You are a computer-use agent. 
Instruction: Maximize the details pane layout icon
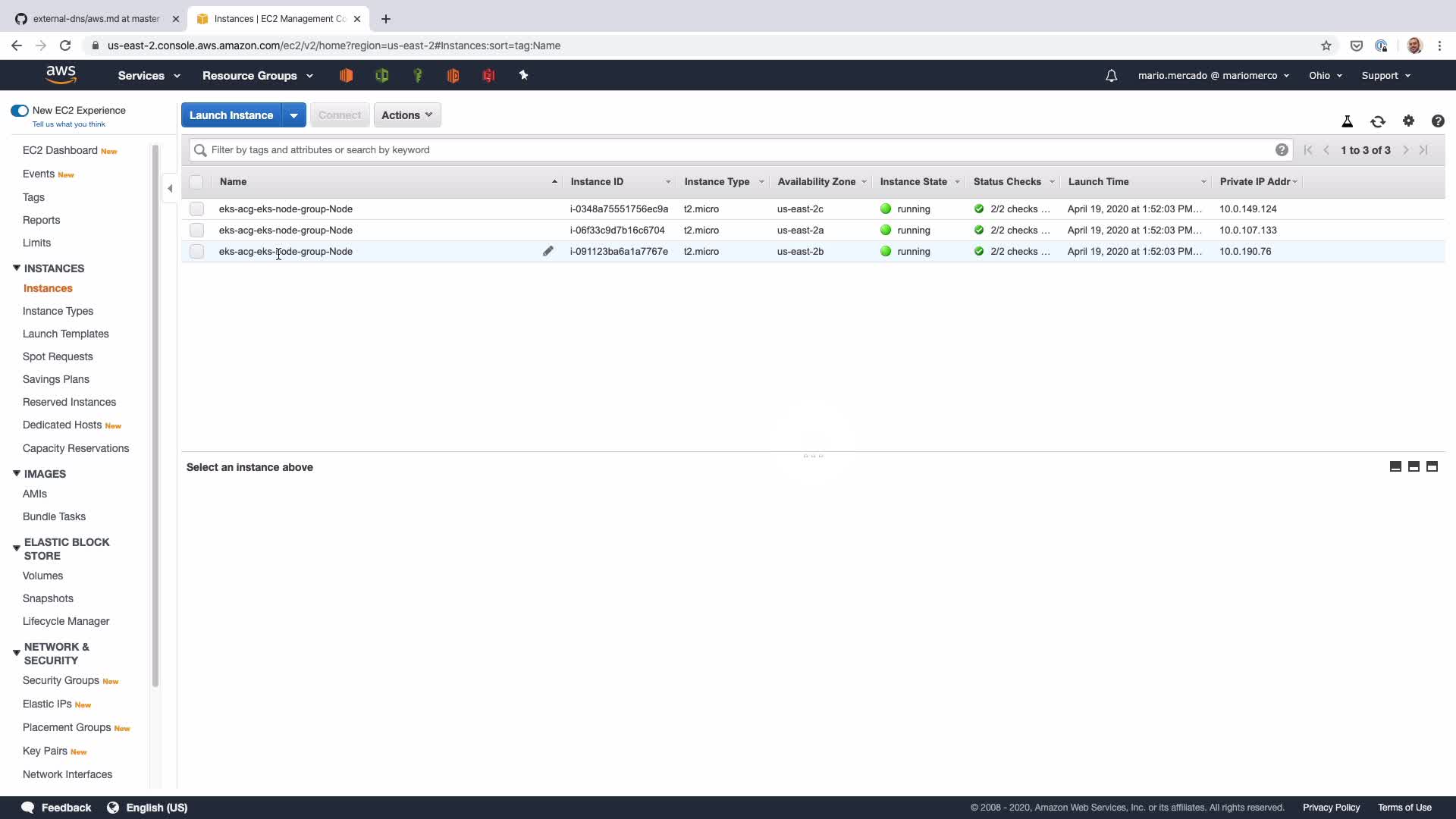(x=1432, y=466)
